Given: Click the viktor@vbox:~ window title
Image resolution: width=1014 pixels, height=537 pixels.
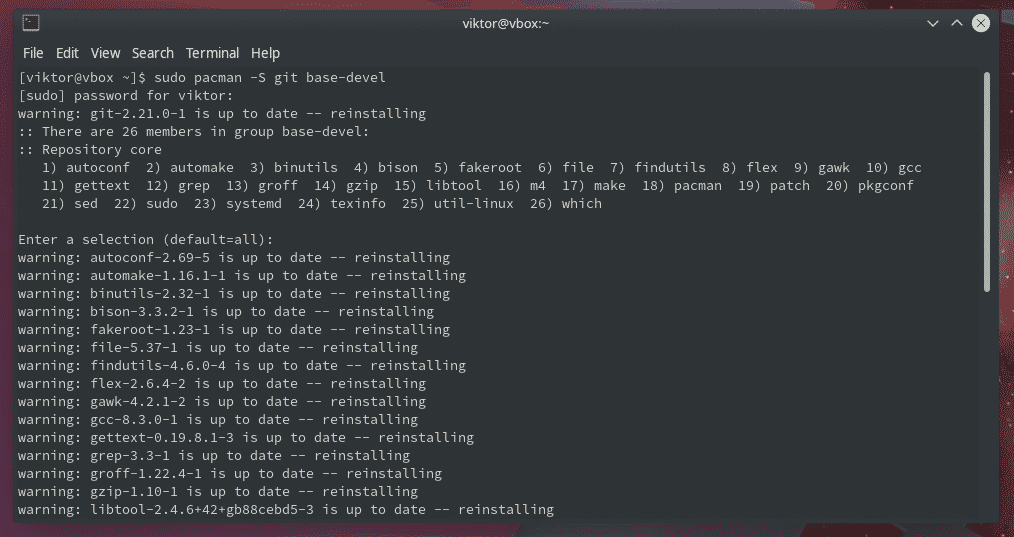Looking at the screenshot, I should (506, 23).
